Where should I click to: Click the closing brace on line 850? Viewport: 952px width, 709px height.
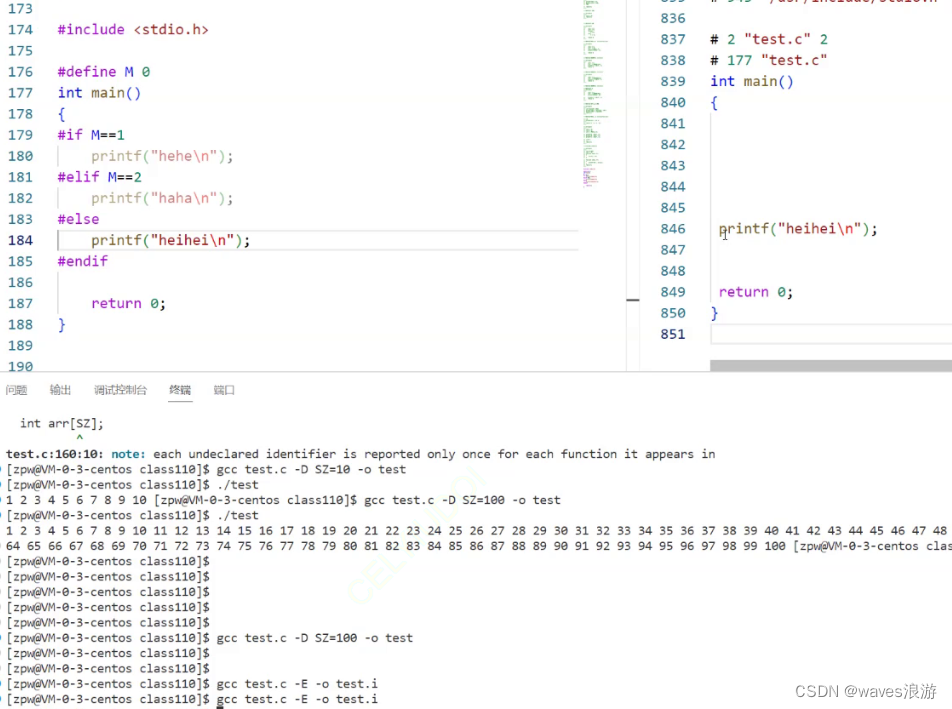pyautogui.click(x=714, y=313)
